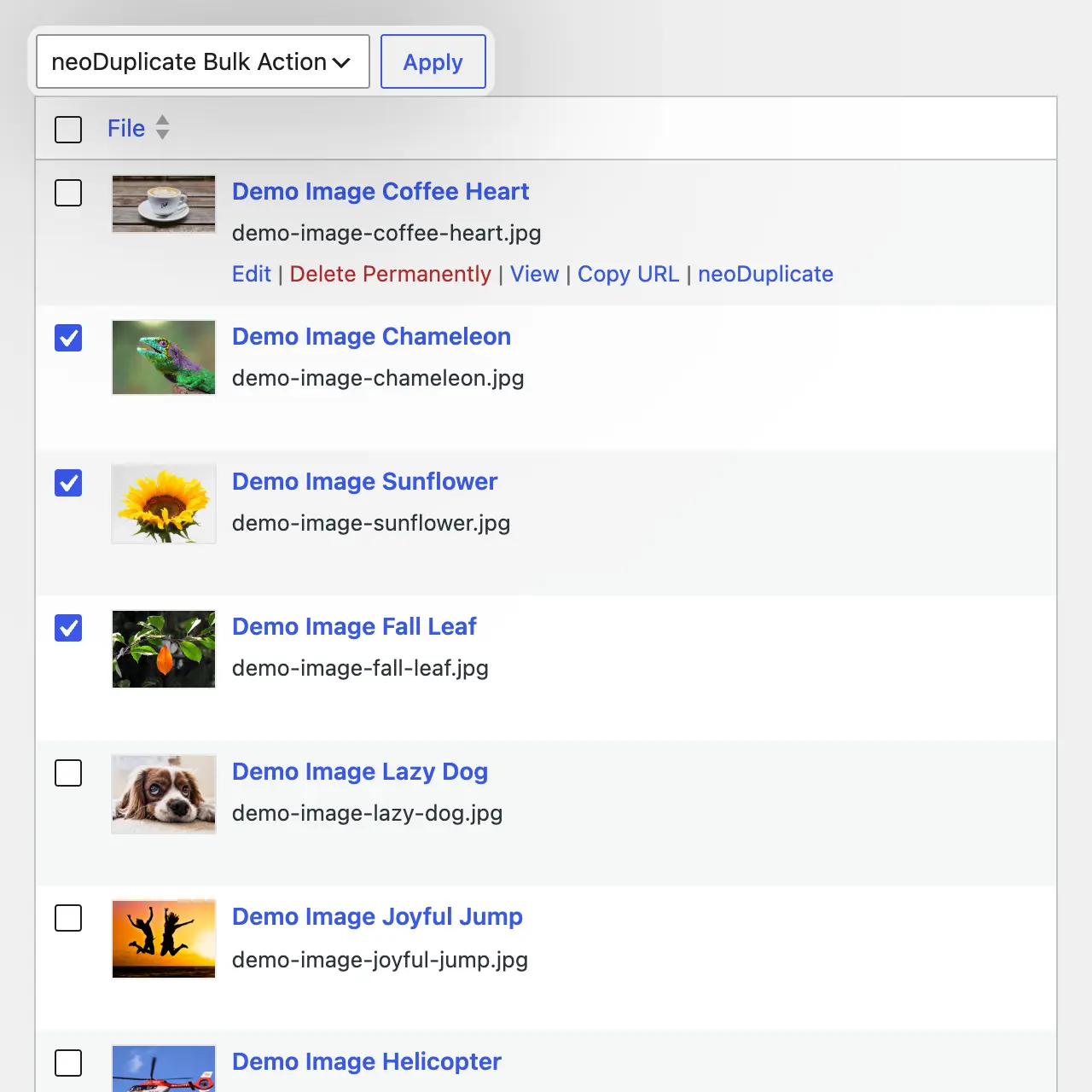Click filename demo-image-sunflower.jpg
1092x1092 pixels.
click(x=371, y=523)
